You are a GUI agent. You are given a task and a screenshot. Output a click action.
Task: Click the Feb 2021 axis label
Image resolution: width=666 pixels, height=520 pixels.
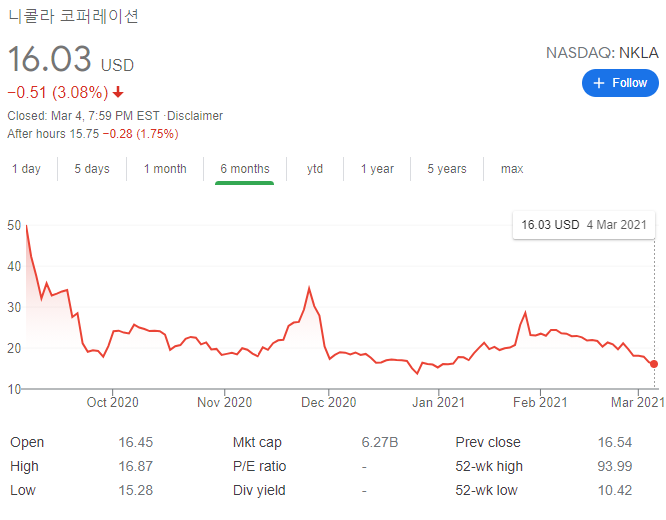(540, 402)
